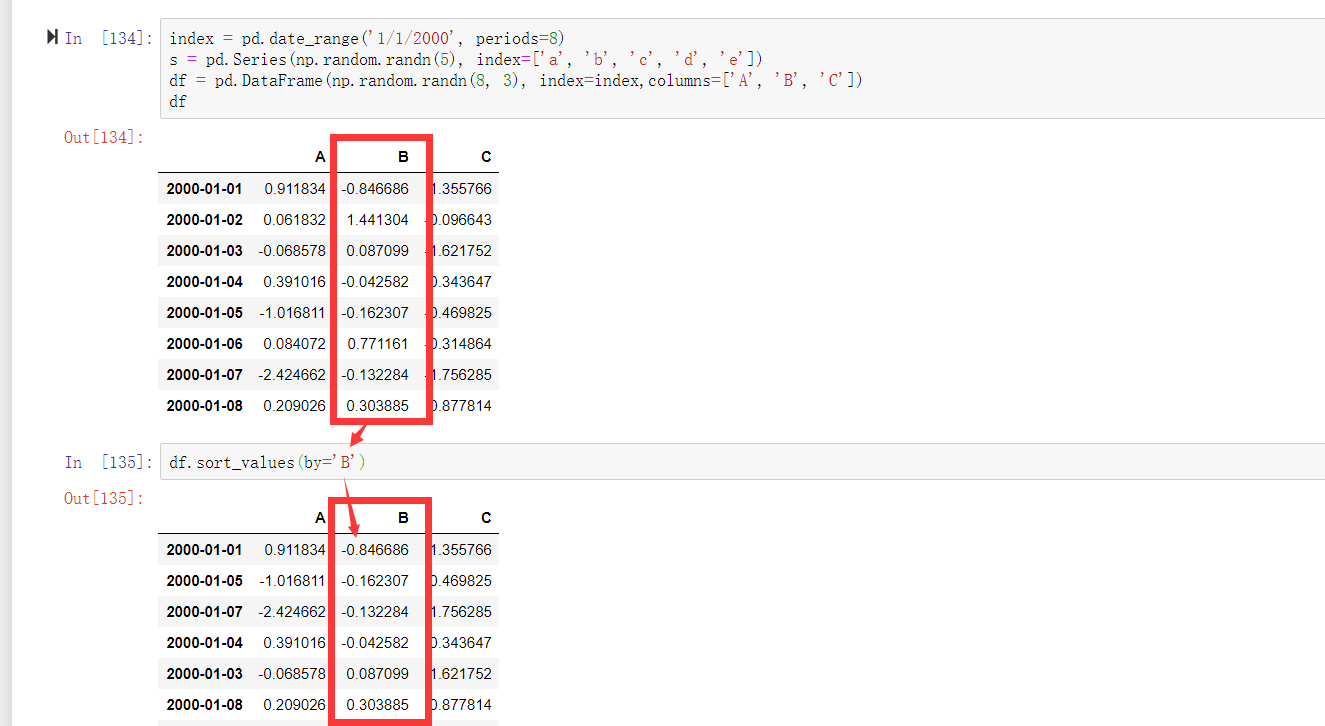This screenshot has height=726, width=1325.
Task: Click value -0.846686 in first table
Action: [375, 188]
